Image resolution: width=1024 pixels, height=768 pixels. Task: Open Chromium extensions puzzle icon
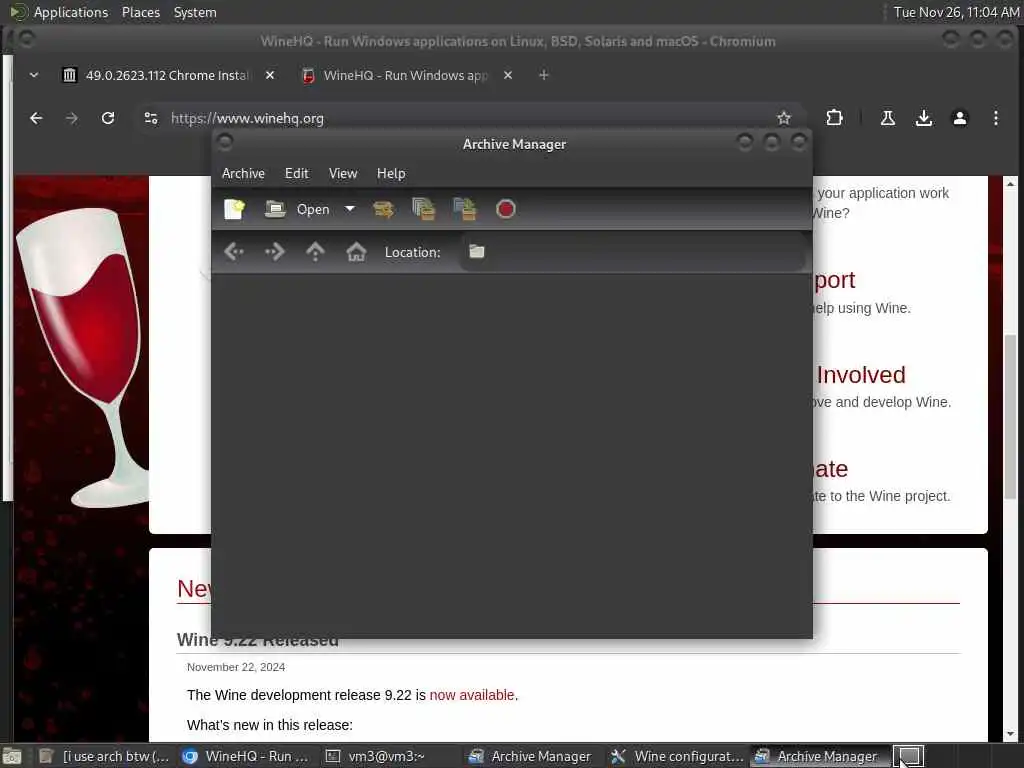(x=834, y=118)
